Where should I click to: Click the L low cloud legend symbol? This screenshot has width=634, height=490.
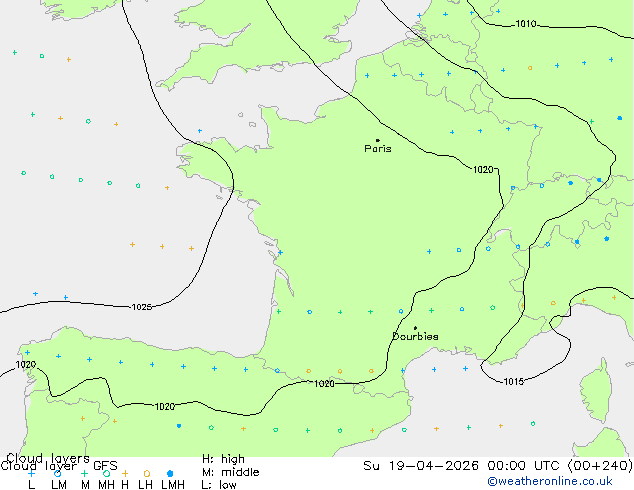[31, 473]
